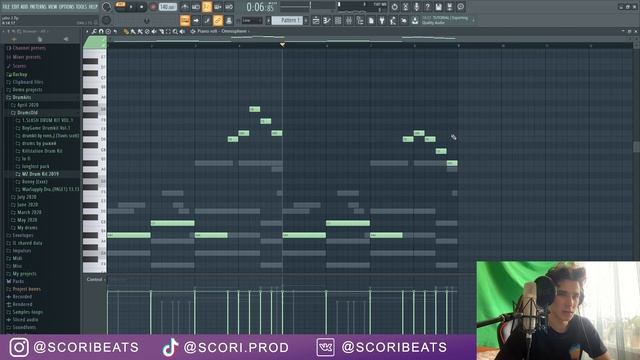The image size is (640, 360).
Task: Toggle the highlighted countdown before recording
Action: pos(207,7)
